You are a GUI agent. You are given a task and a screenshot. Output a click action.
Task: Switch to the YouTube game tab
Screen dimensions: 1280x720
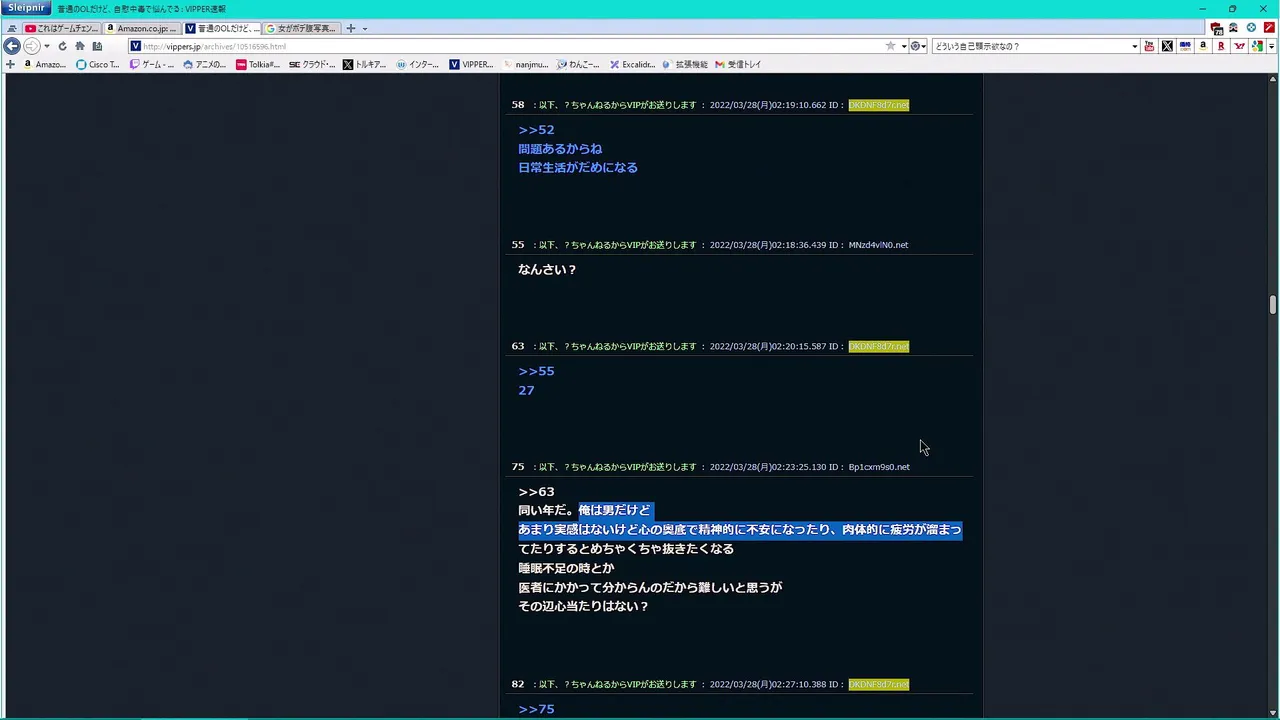62,28
